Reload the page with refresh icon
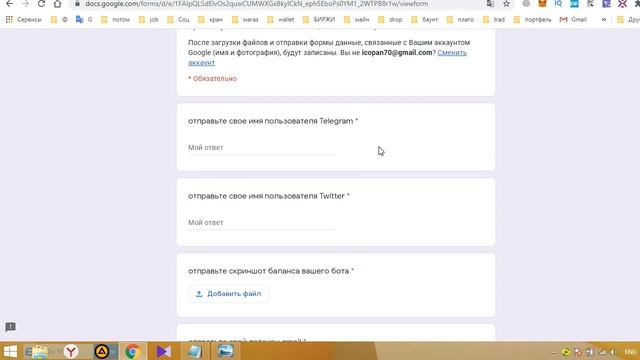The width and height of the screenshot is (640, 360). [x=41, y=4]
